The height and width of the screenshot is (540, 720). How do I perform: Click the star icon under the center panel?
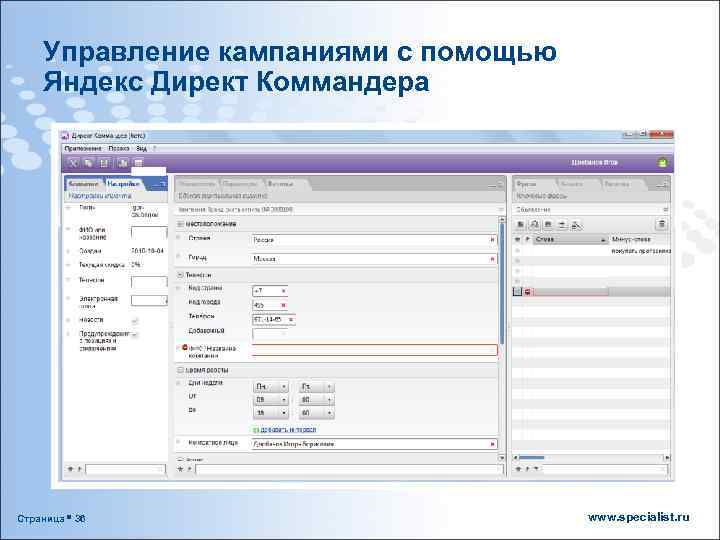(x=180, y=469)
